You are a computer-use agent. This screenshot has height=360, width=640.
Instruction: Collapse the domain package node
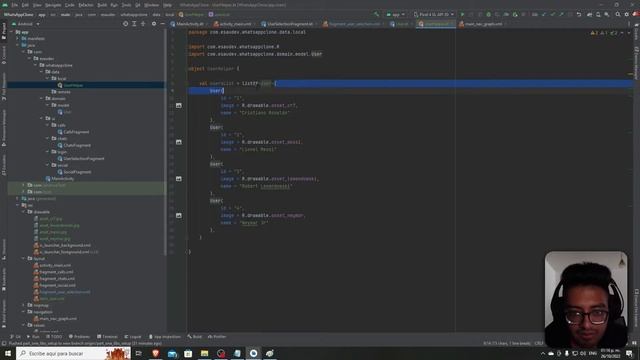(41, 98)
